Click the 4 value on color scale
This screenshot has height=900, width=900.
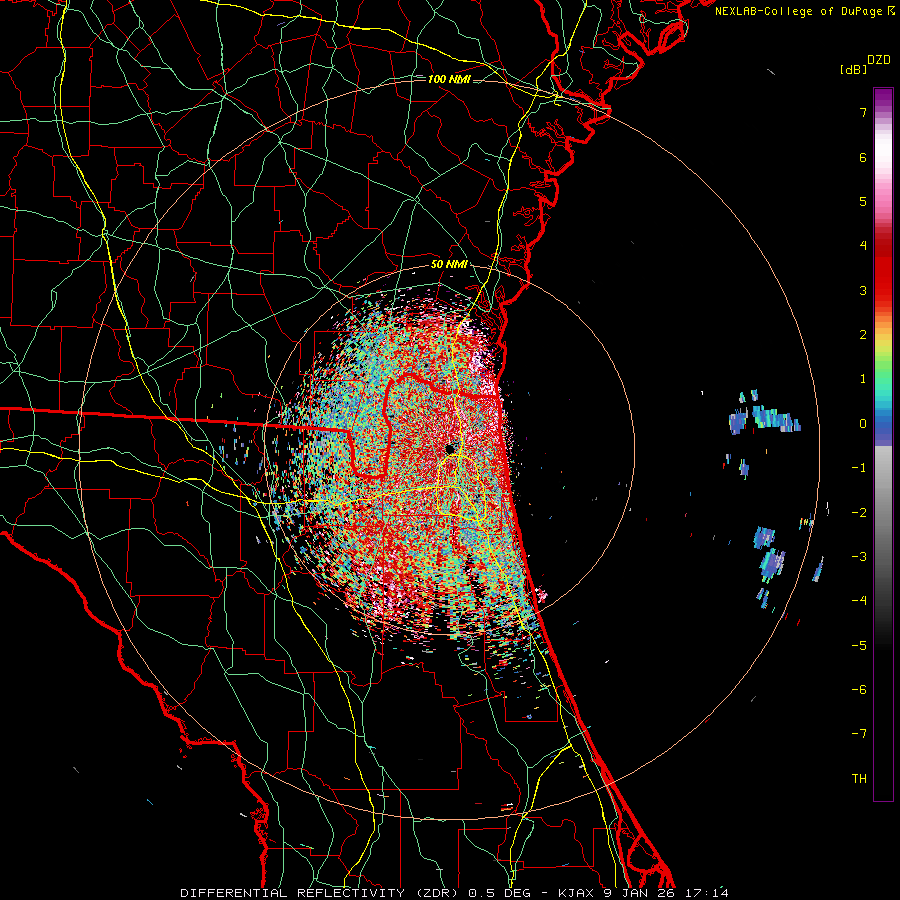coord(863,246)
